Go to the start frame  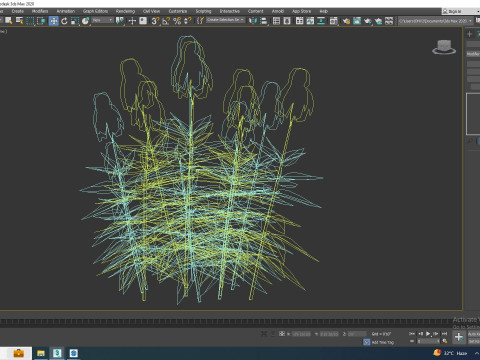(x=412, y=334)
